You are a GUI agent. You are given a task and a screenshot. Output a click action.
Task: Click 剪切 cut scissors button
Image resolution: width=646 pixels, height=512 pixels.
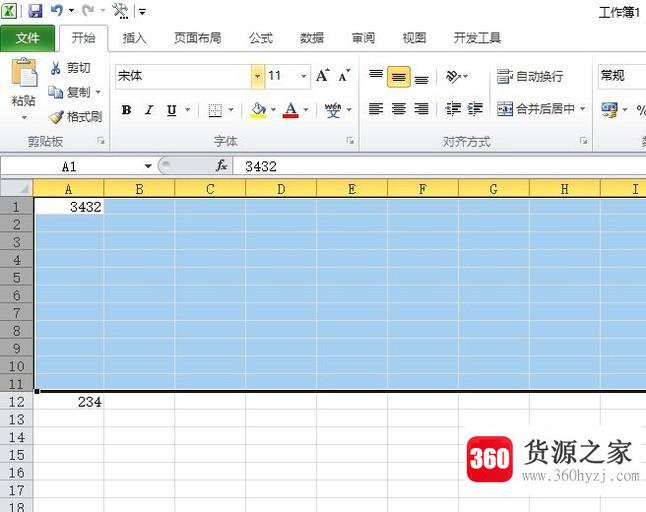coord(70,68)
